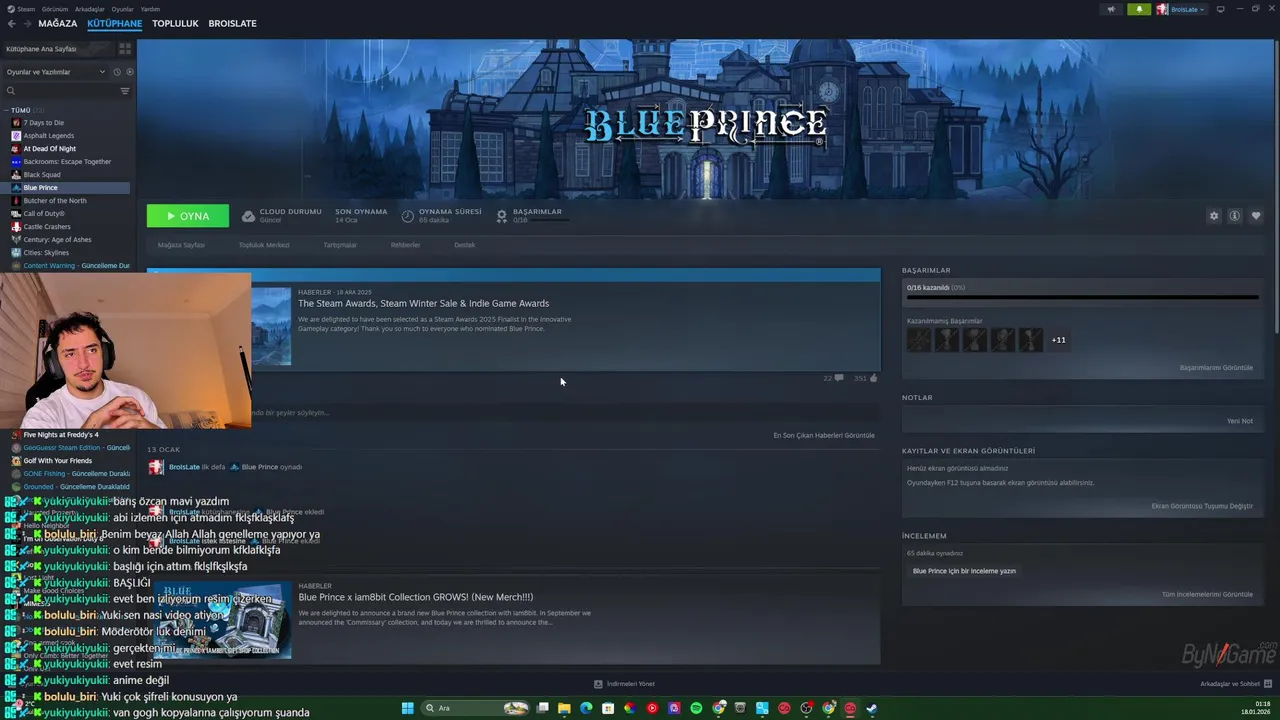Viewport: 1280px width, 720px height.
Task: Open Mağaza Sayfası sub-tab
Action: [x=181, y=245]
